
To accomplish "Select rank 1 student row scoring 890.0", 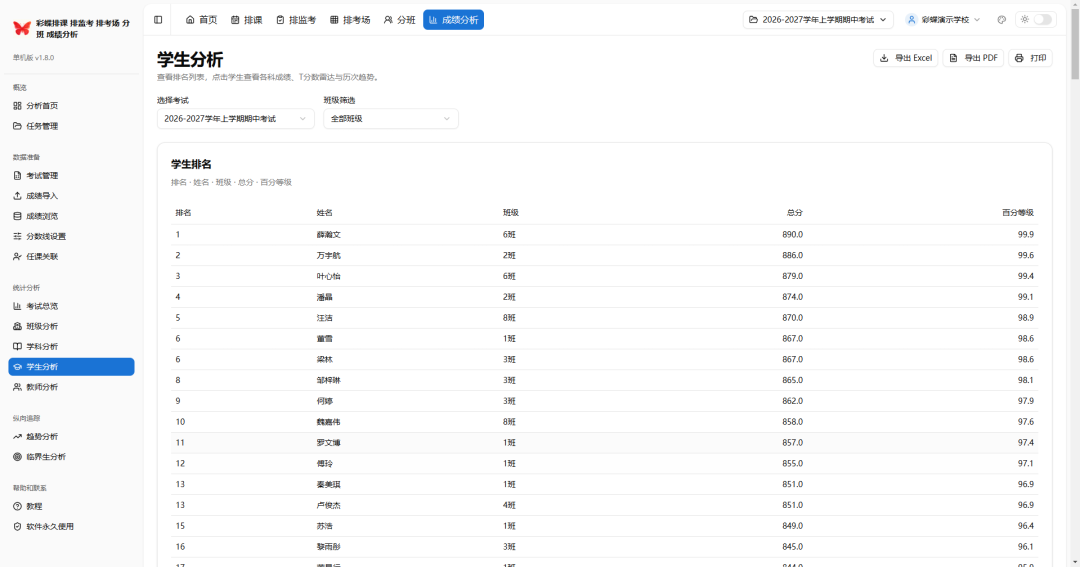I will pyautogui.click(x=604, y=235).
